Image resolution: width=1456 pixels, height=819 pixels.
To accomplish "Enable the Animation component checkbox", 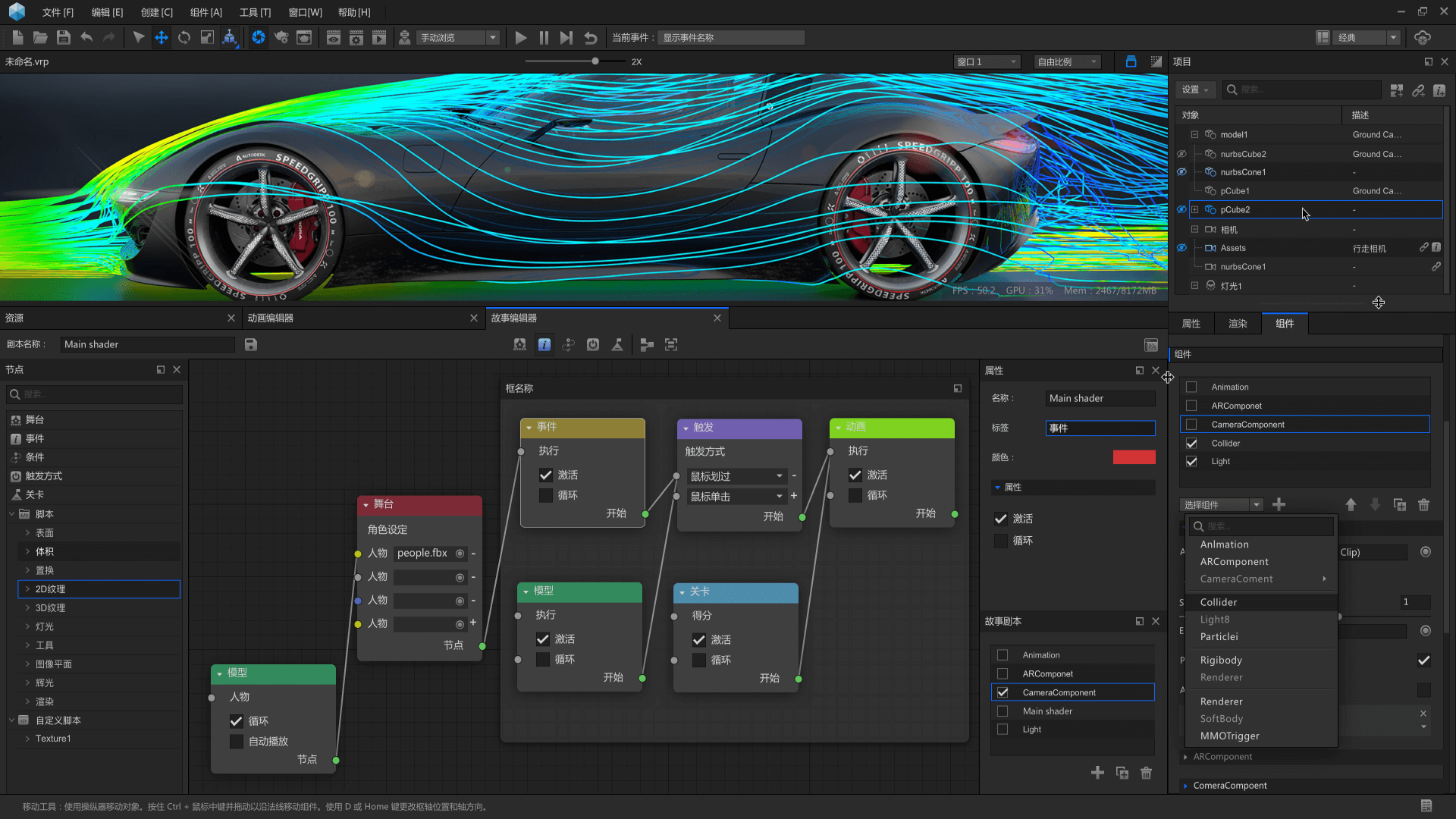I will pyautogui.click(x=1191, y=388).
